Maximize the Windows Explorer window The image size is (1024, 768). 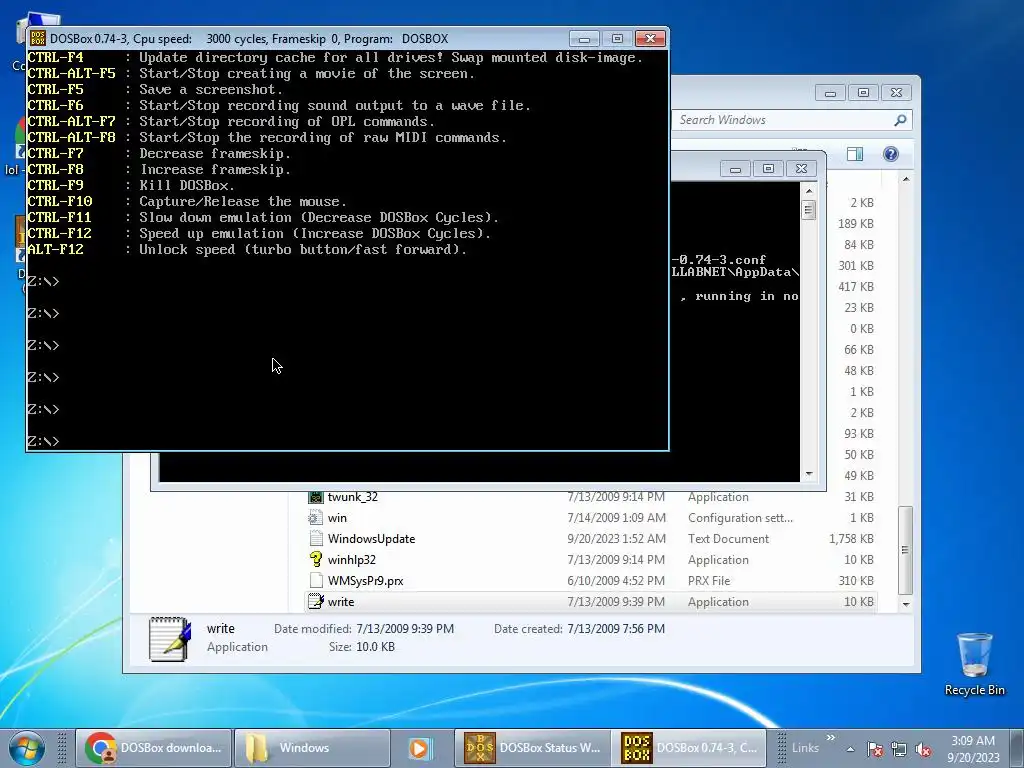click(863, 93)
